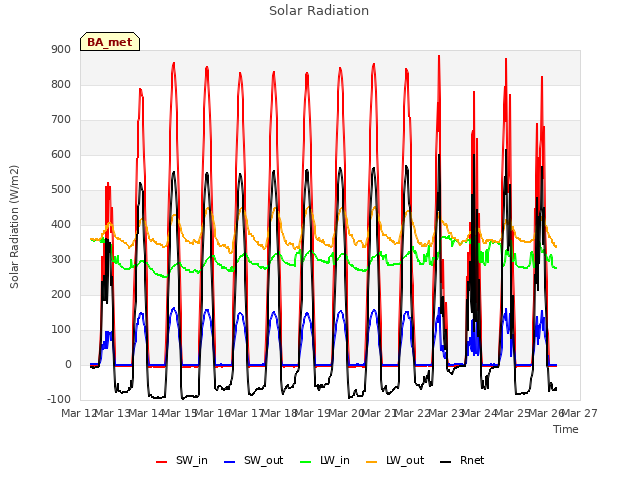Click the Solar Radiation chart title
640x480 pixels.
pos(319,11)
